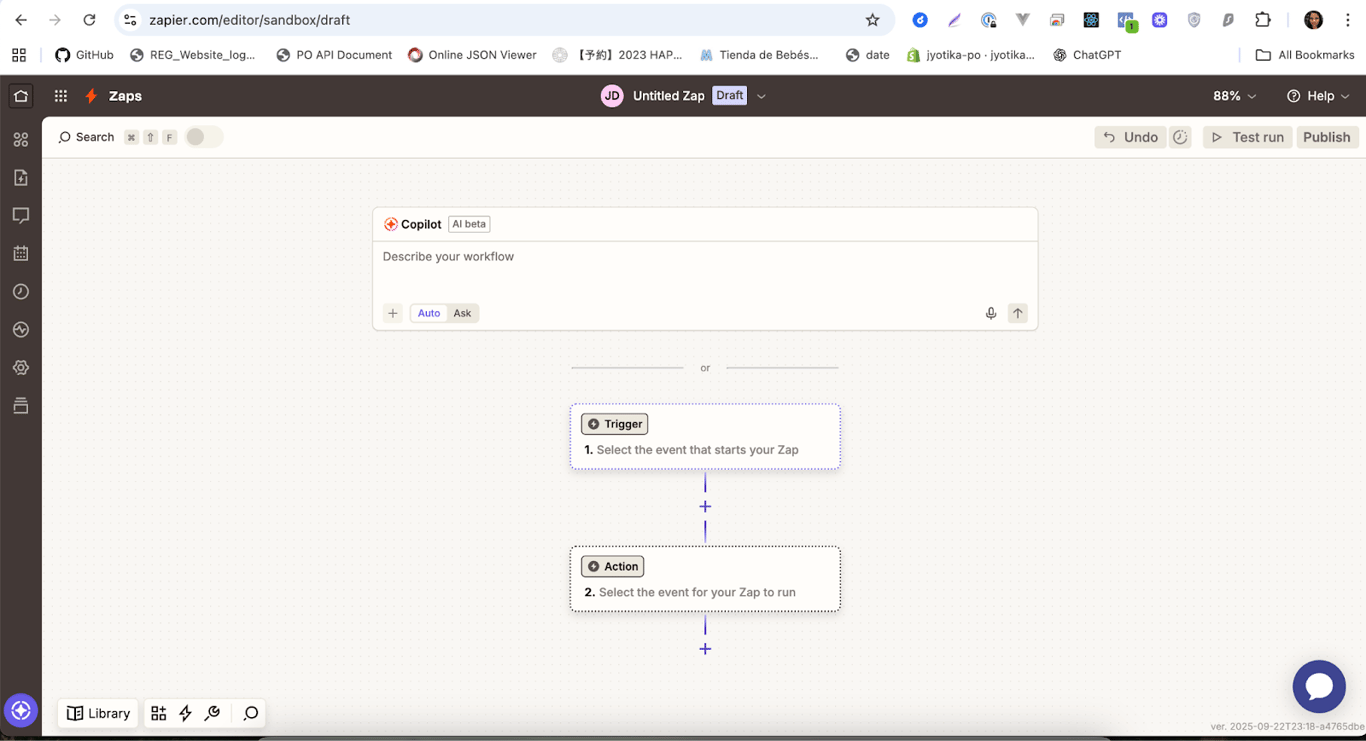Click the extension icon with green 1 badge
This screenshot has width=1366, height=741.
[1126, 20]
